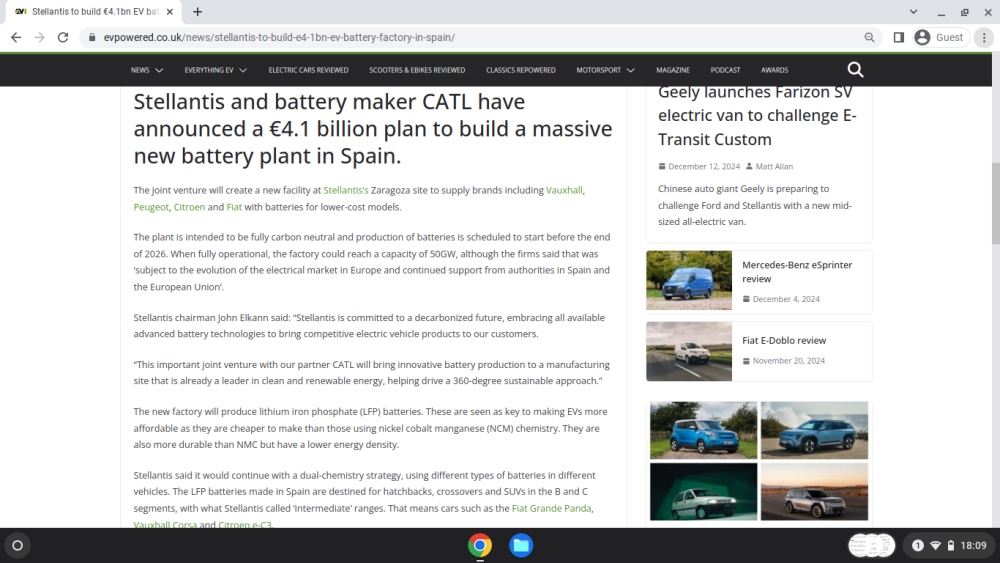Toggle the side panel icon

tap(899, 38)
